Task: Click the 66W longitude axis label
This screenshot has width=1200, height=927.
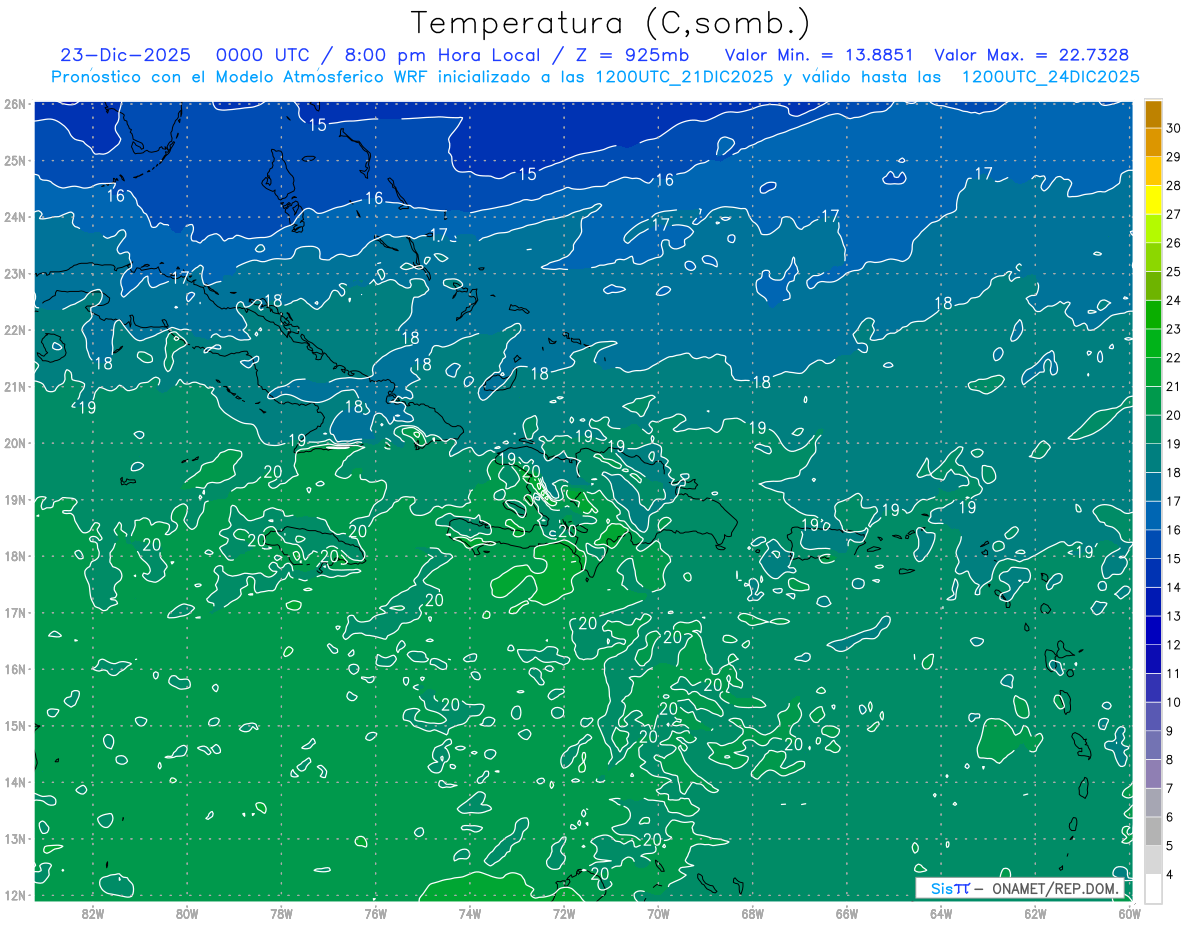Action: [846, 912]
